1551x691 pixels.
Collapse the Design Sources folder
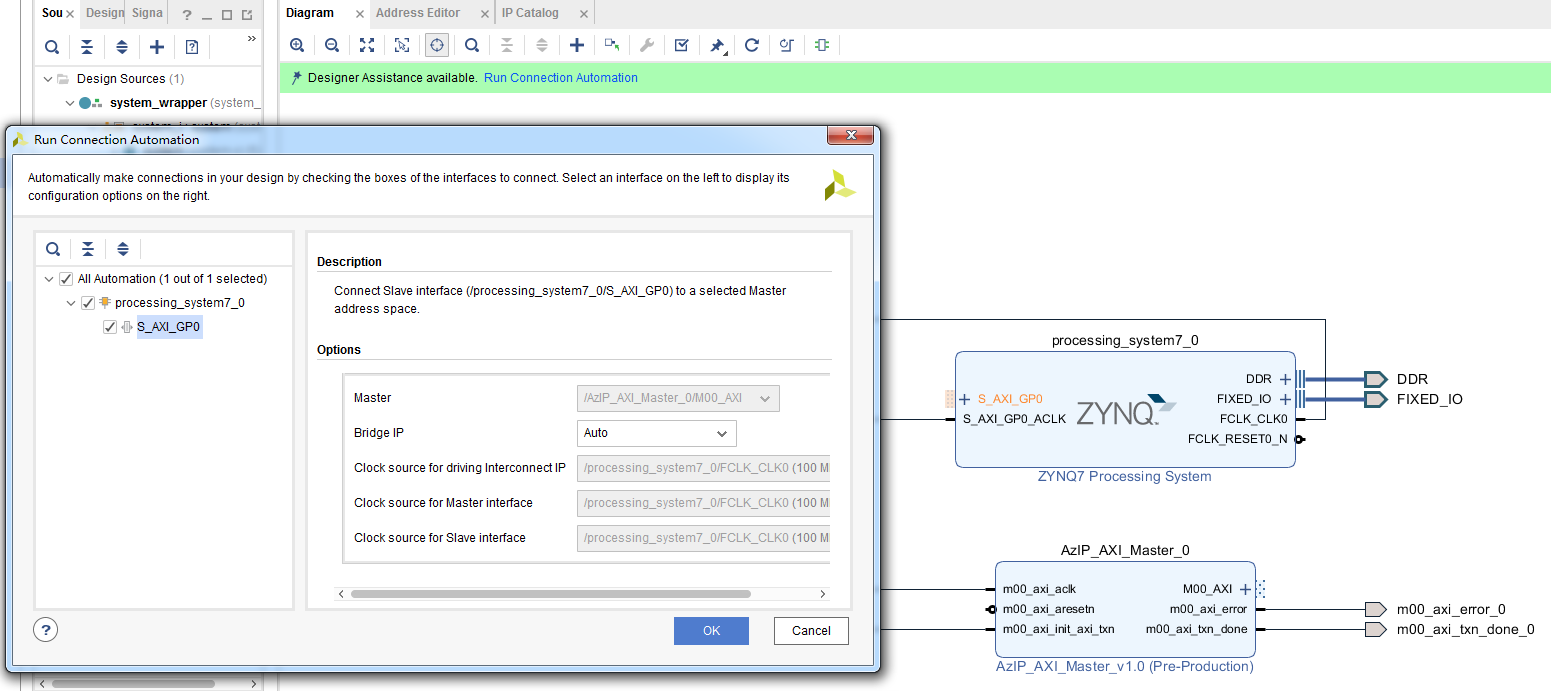47,78
